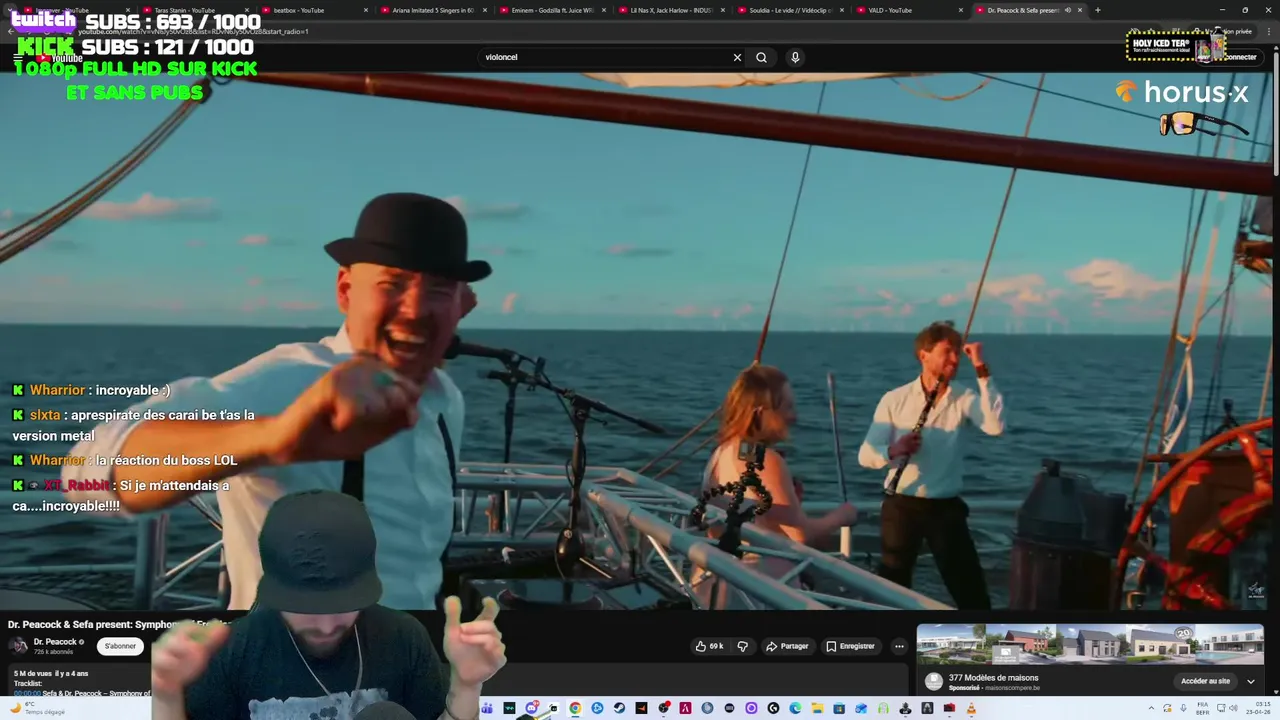This screenshot has height=720, width=1280.
Task: Open a new browser tab
Action: coord(1098,10)
